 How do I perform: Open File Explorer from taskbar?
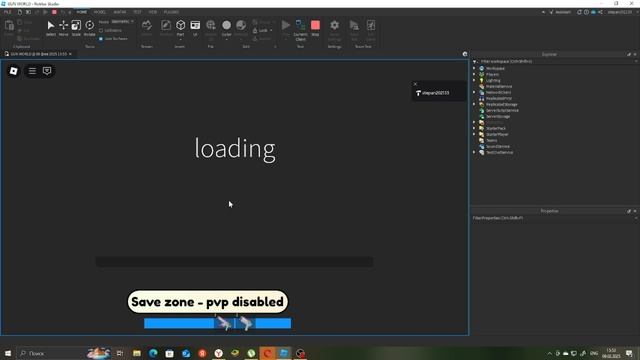pos(137,353)
